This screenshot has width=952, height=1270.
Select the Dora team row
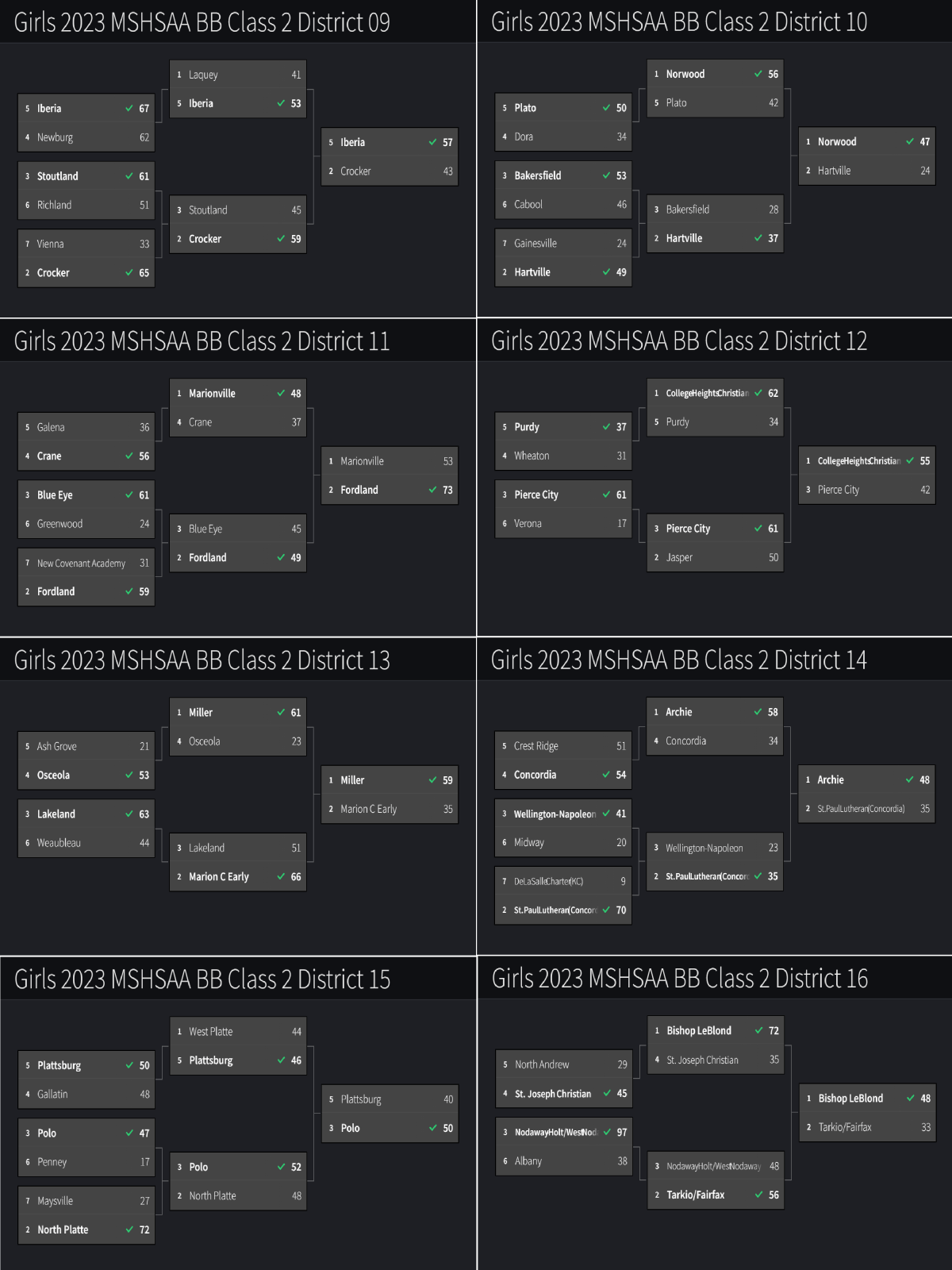click(x=563, y=137)
